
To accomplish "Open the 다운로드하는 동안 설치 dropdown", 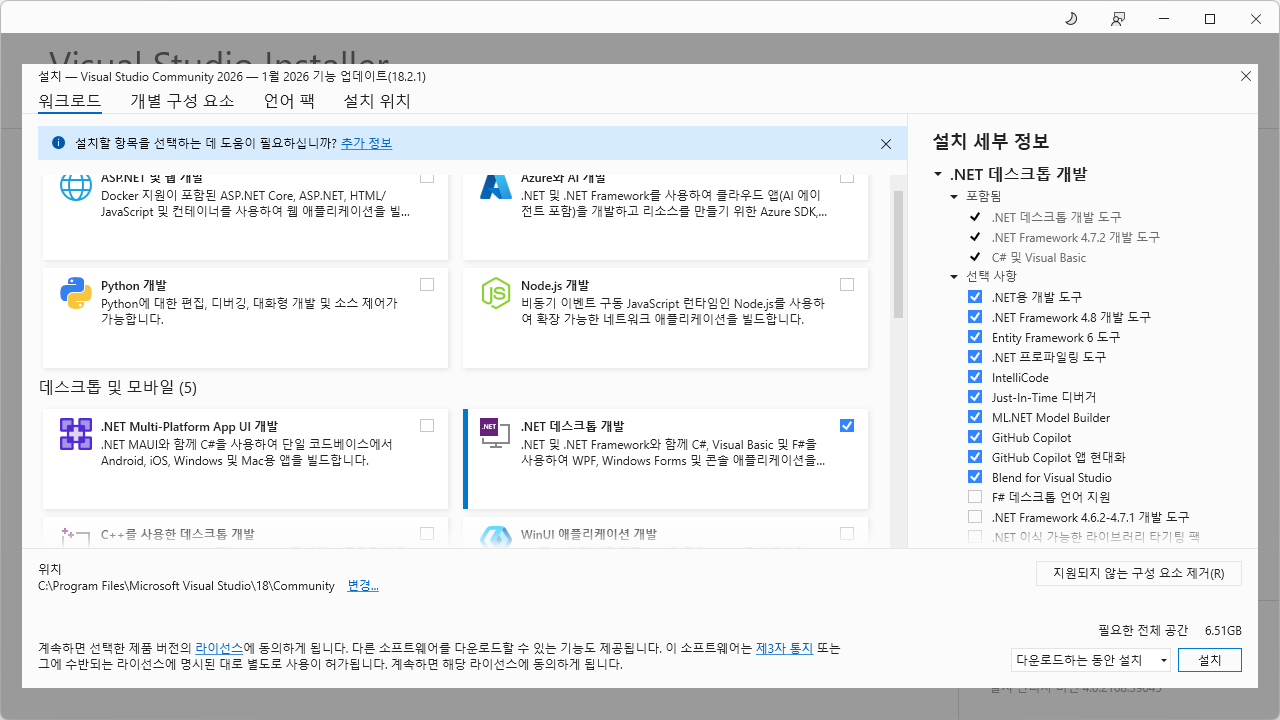I will [x=1091, y=660].
